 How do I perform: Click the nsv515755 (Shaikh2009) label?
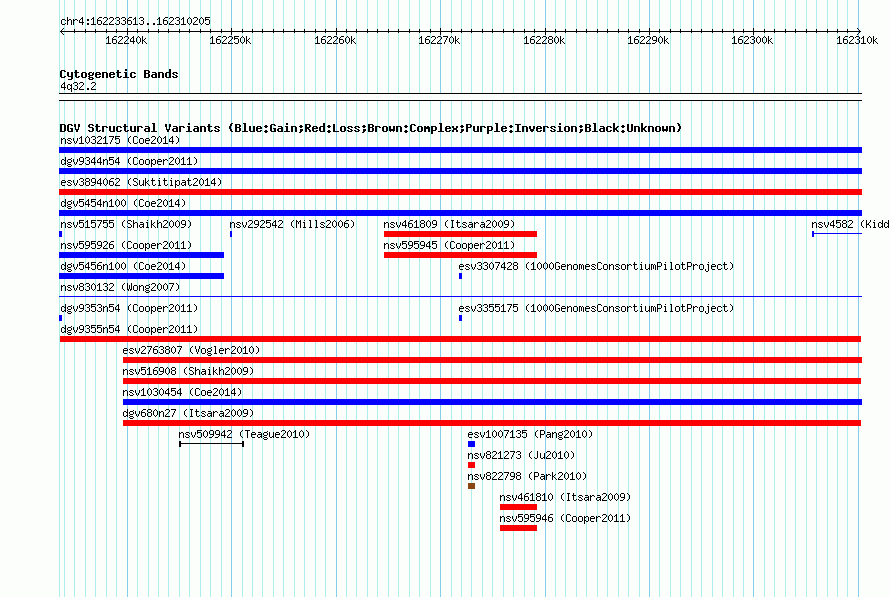[126, 224]
